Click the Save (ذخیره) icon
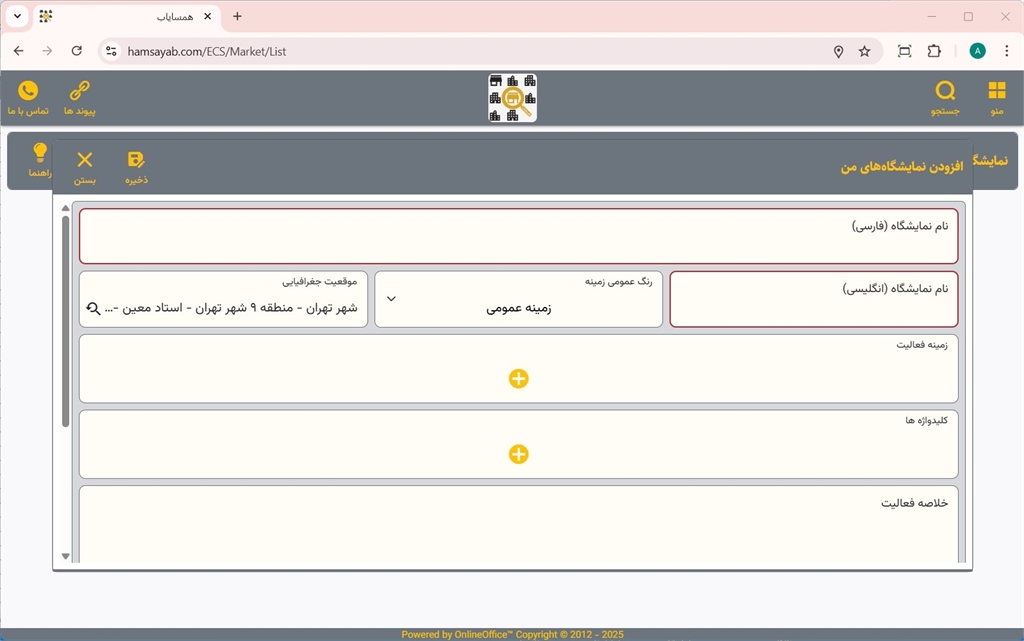Screen dimensions: 1024x641 (x=136, y=161)
